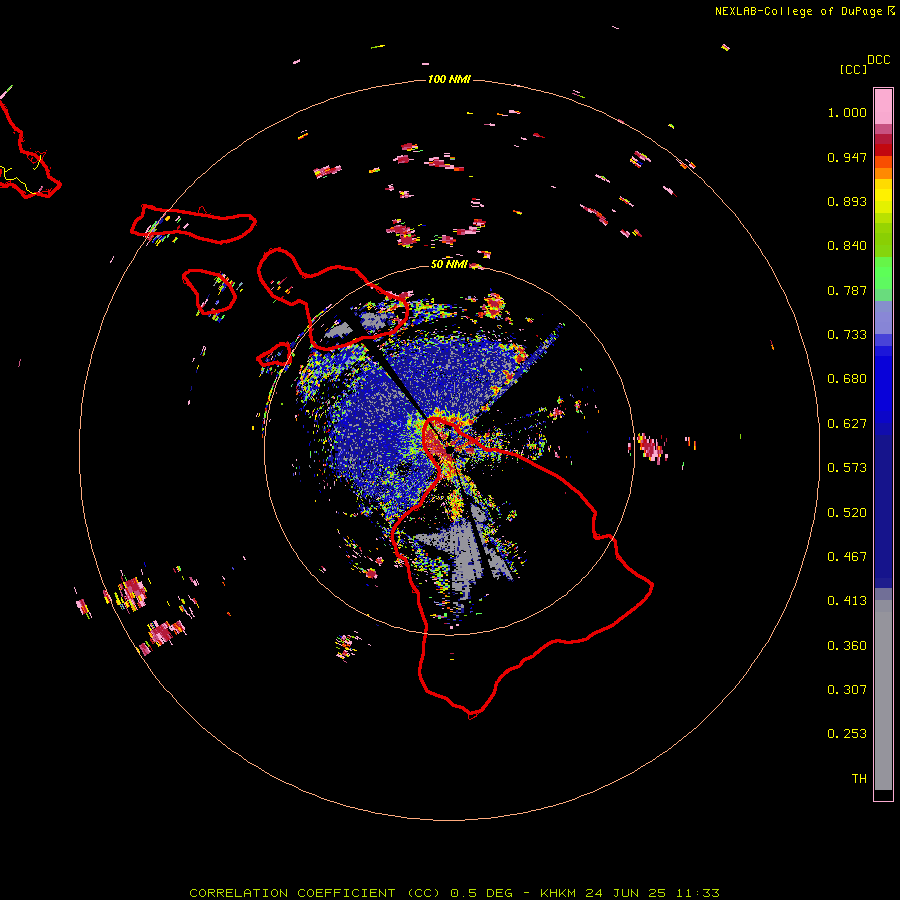The width and height of the screenshot is (900, 900).
Task: Click the TH threshold label
Action: pyautogui.click(x=859, y=779)
